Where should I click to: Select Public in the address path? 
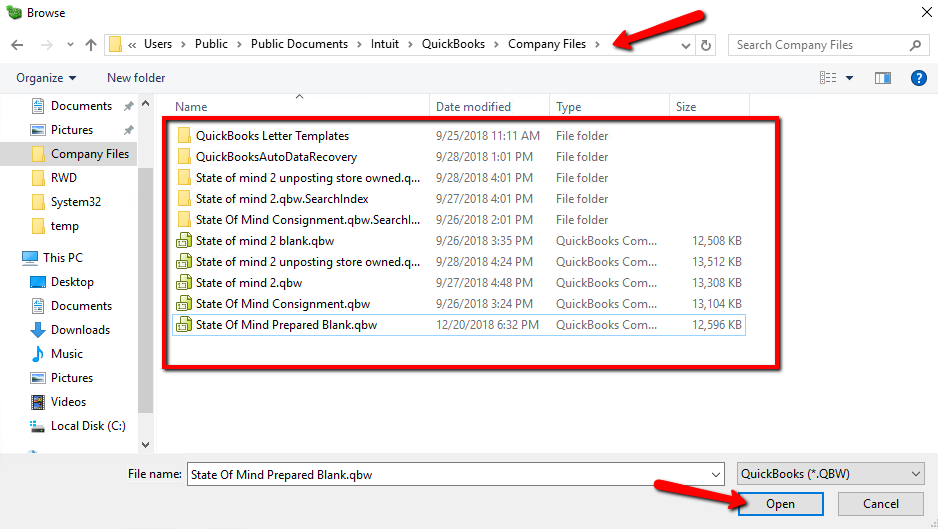point(211,44)
